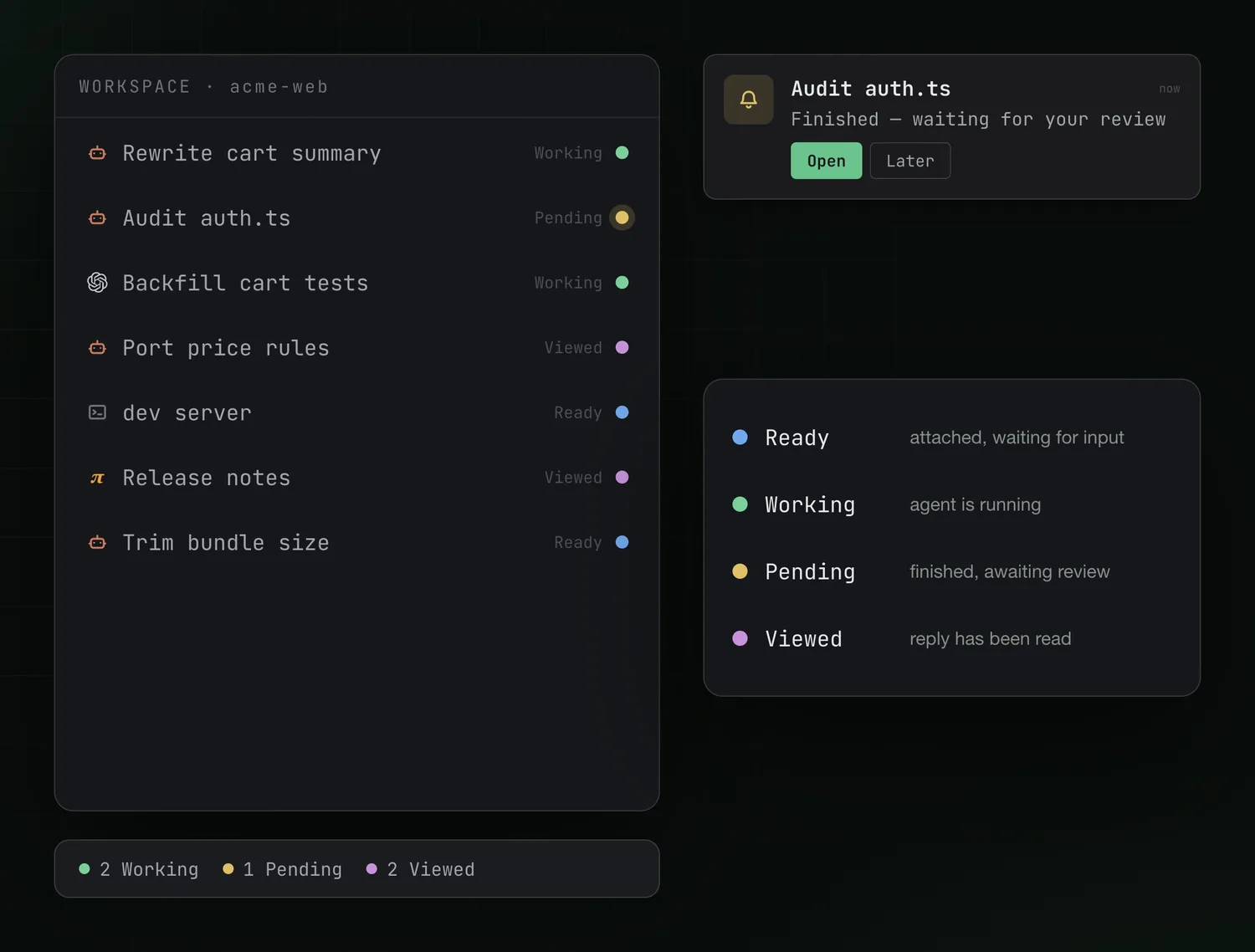Select the Release notes session
This screenshot has width=1255, height=952.
[x=357, y=477]
